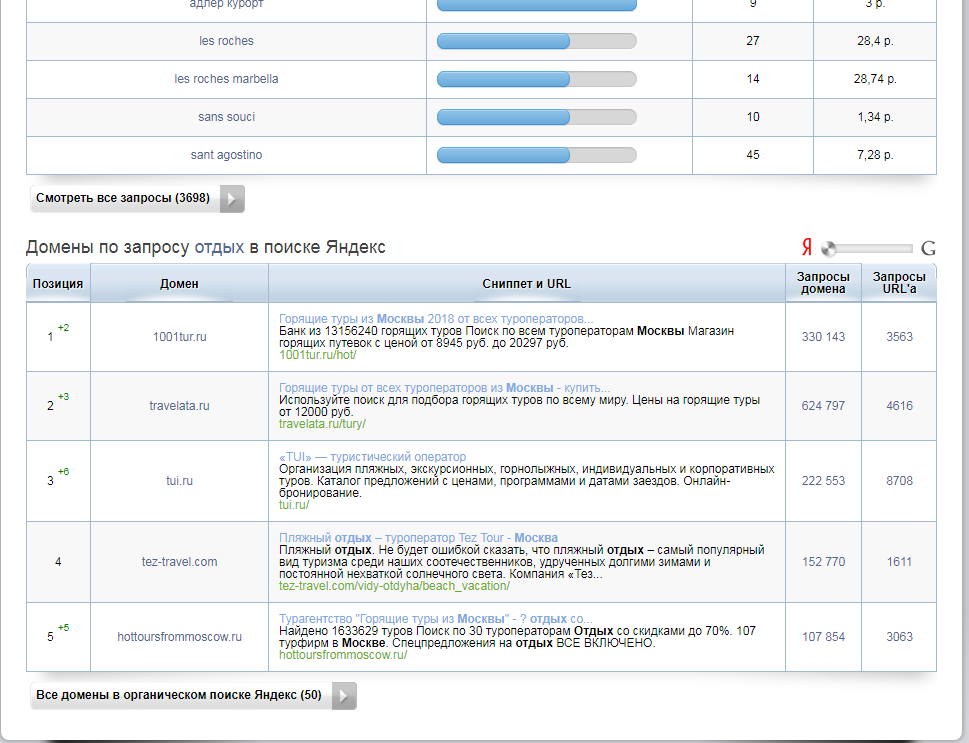
Task: Open snippet 'Турагентство "Горящие туры из Москвы"'
Action: pos(436,619)
